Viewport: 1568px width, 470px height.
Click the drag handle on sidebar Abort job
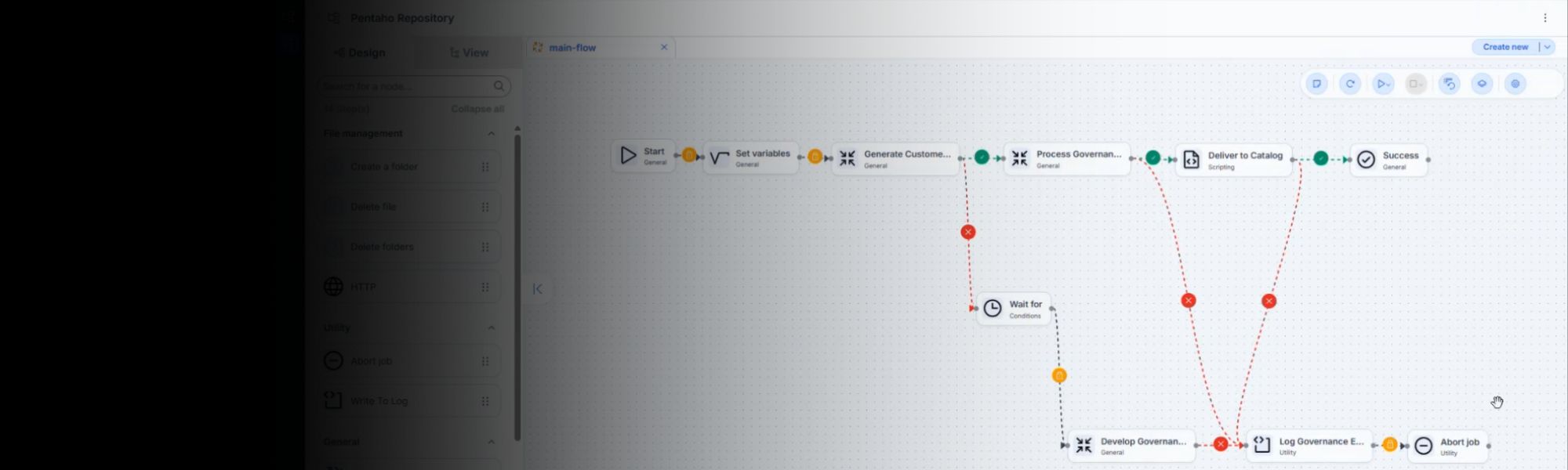coord(485,361)
